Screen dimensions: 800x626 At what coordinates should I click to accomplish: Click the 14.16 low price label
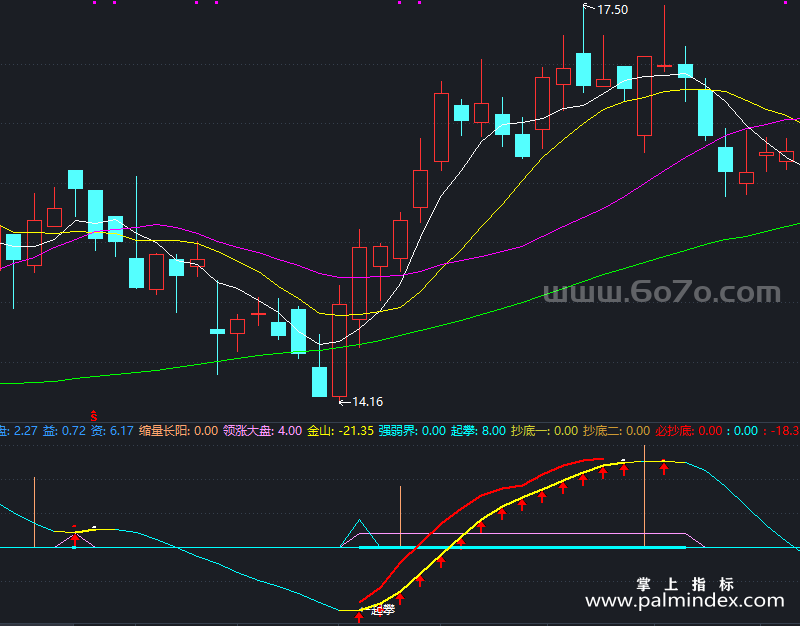click(x=367, y=402)
